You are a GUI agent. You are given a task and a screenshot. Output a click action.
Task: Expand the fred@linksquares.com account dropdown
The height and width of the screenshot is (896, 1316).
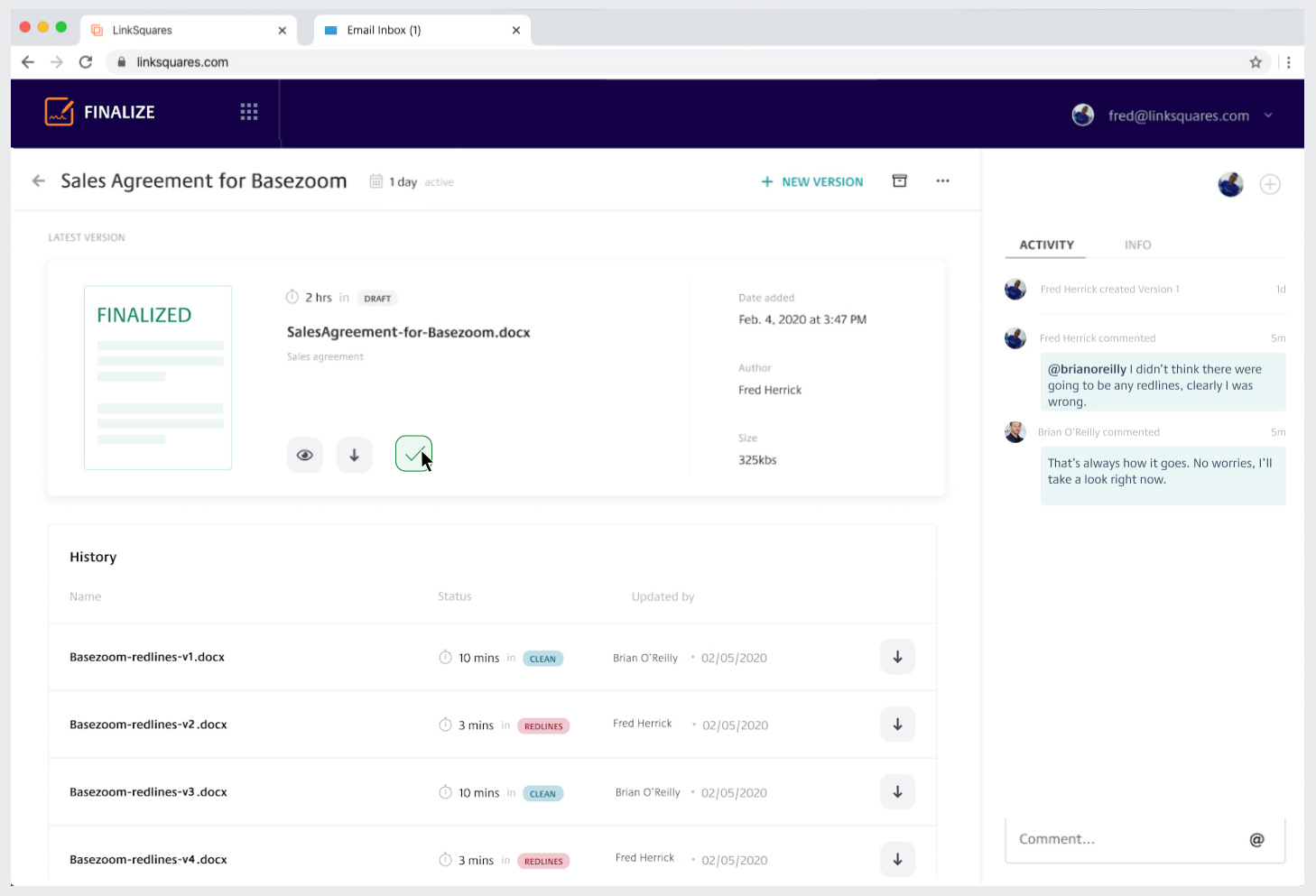click(1268, 115)
